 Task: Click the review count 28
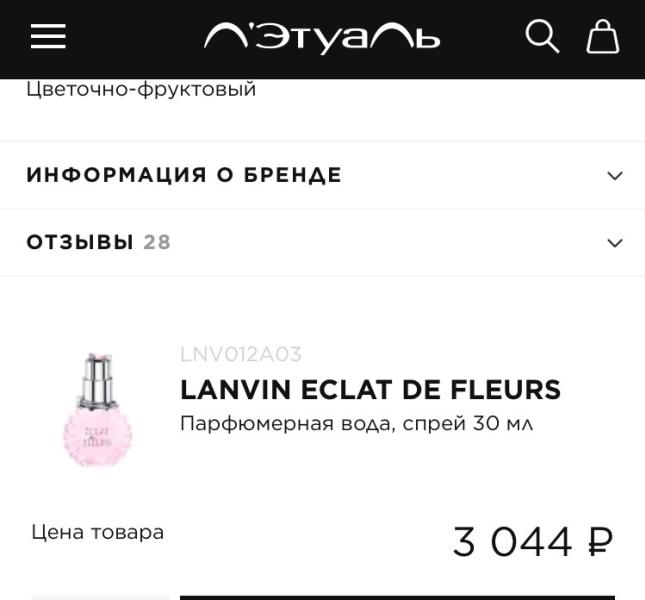[157, 242]
